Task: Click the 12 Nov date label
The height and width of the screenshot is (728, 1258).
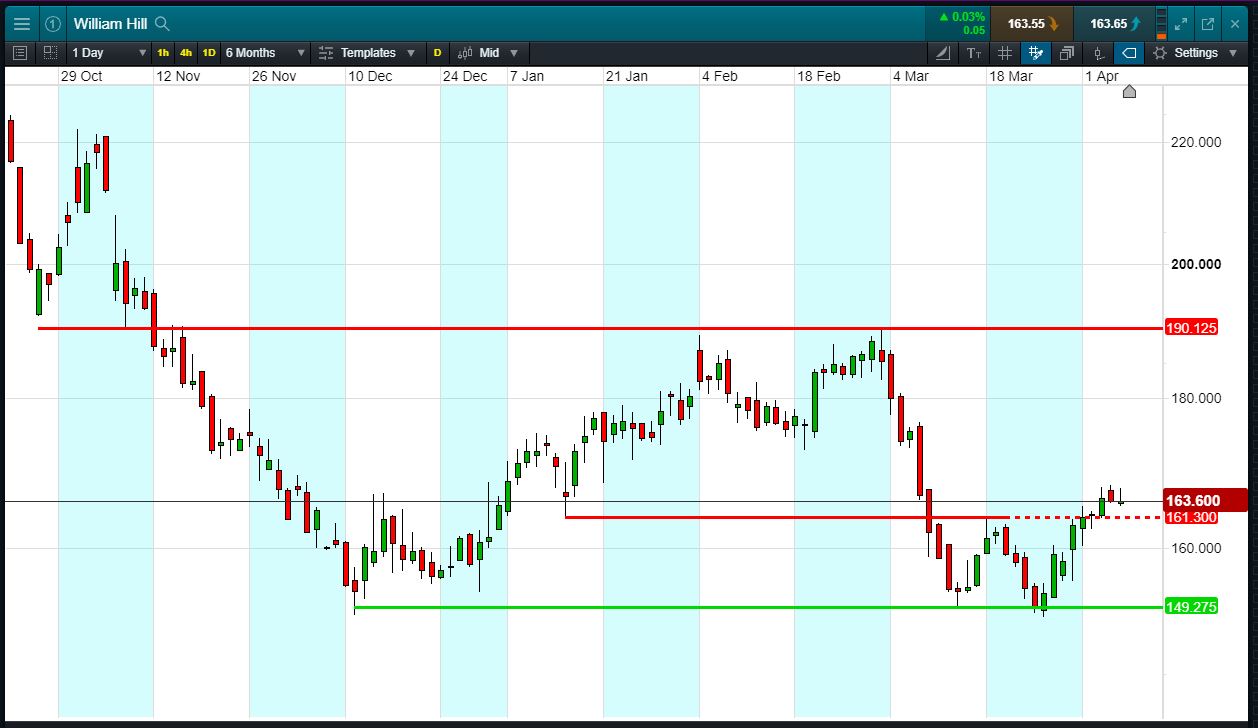Action: click(x=178, y=76)
